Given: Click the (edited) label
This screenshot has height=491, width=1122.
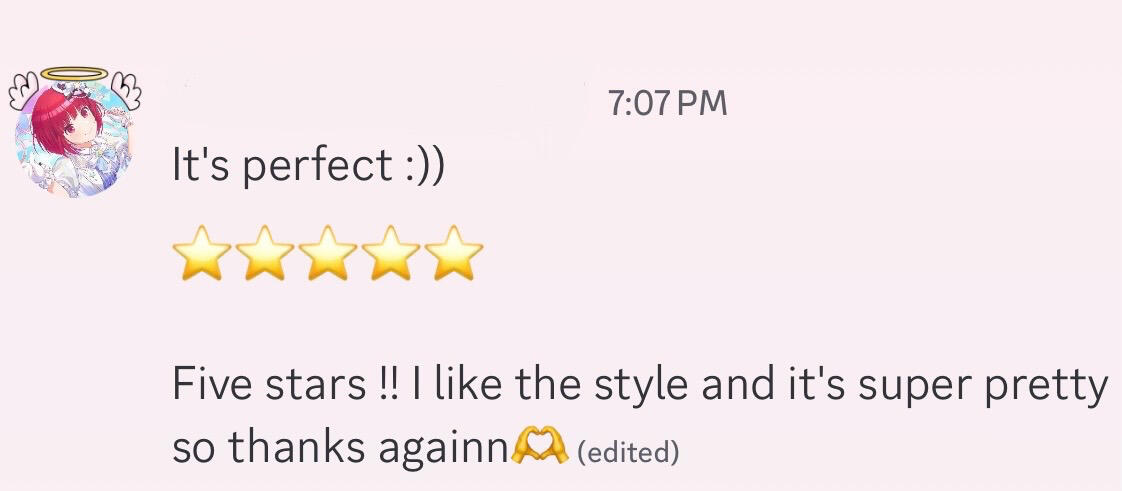Looking at the screenshot, I should 629,453.
